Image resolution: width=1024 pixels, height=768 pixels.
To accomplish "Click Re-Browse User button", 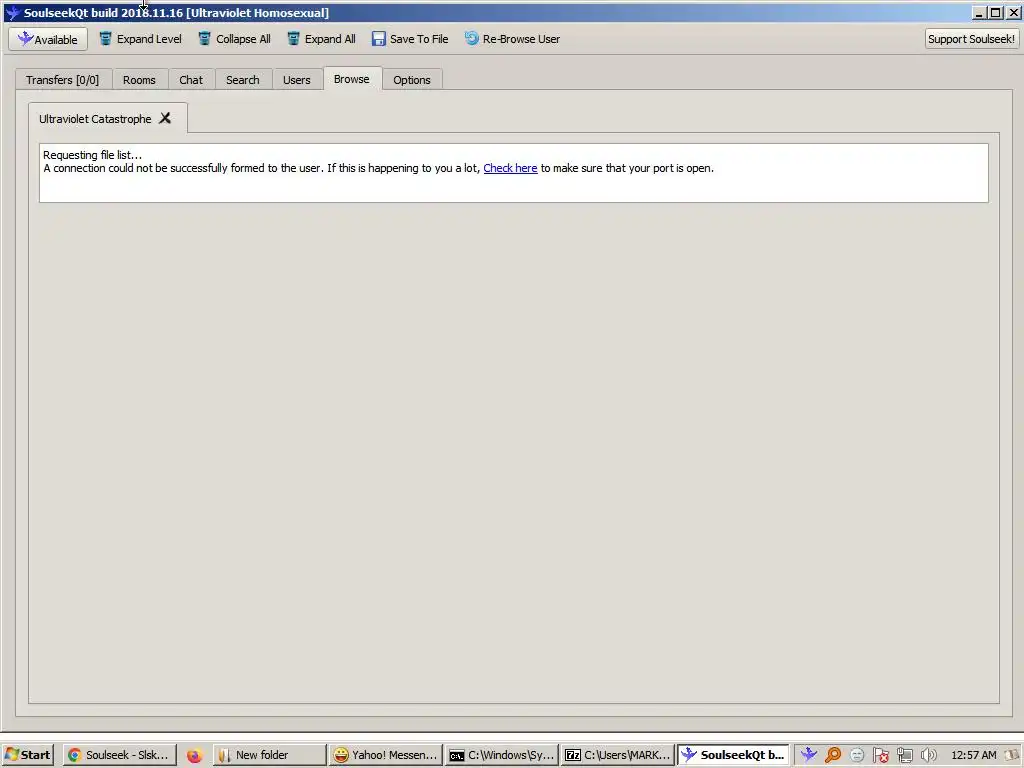I will [512, 39].
